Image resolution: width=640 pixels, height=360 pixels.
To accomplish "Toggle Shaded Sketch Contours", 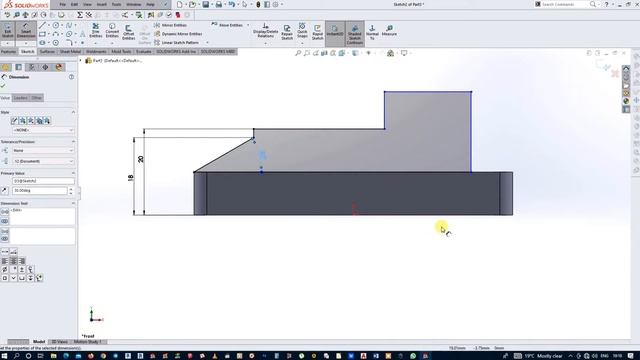I will coord(355,33).
